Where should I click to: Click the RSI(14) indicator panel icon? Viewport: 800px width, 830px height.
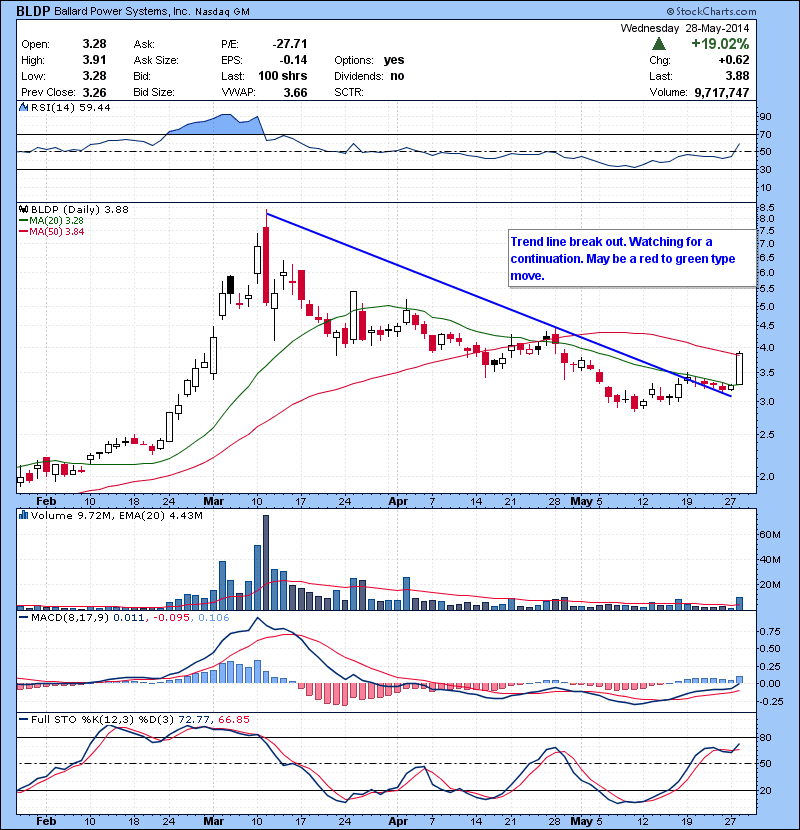tap(23, 107)
